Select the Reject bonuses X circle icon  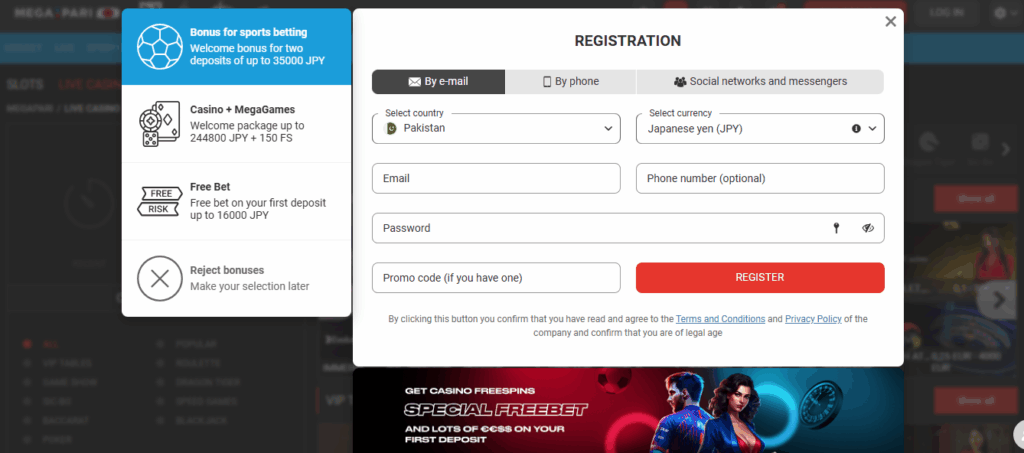[159, 279]
